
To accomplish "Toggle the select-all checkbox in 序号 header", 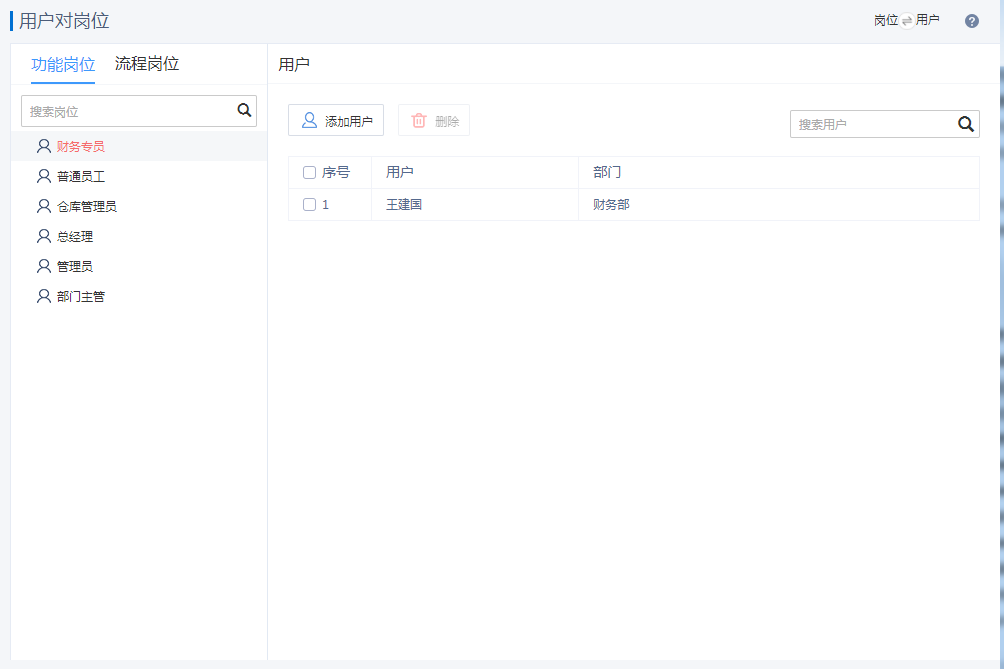I will click(x=309, y=172).
